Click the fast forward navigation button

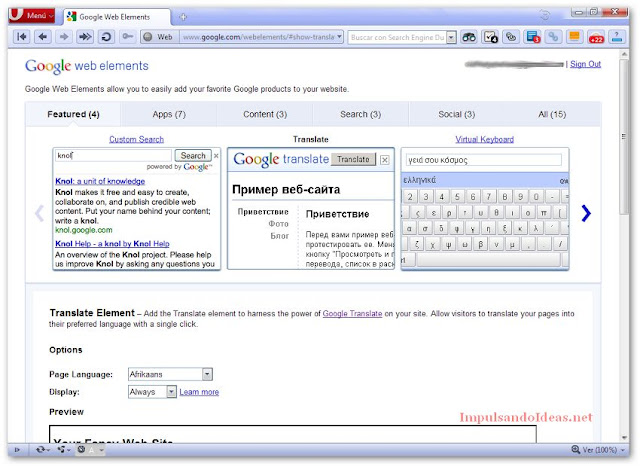[85, 37]
